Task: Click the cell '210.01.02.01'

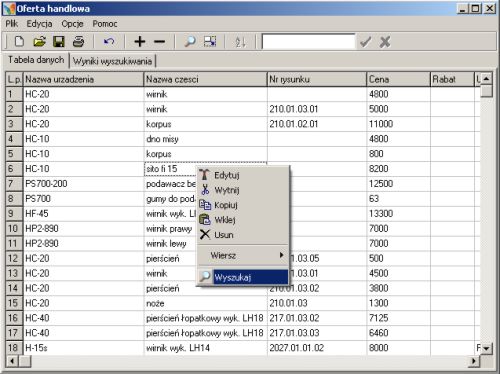Action: (x=317, y=124)
